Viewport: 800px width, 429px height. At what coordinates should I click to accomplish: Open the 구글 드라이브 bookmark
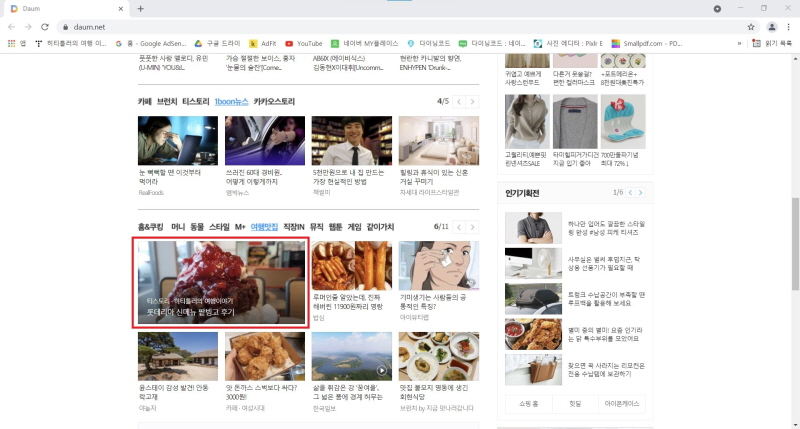click(217, 43)
